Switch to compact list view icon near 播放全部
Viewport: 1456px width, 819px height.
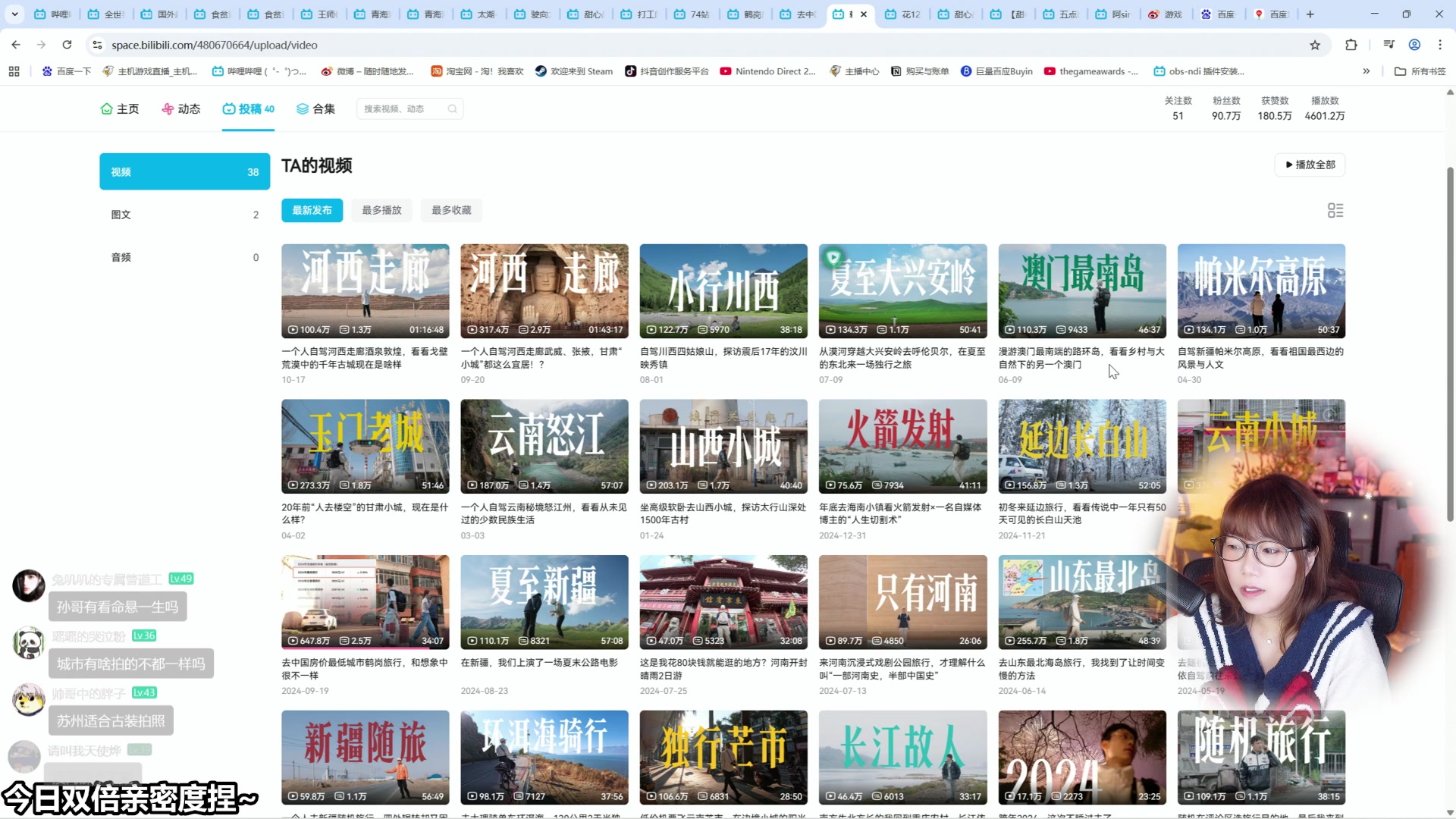coord(1335,210)
